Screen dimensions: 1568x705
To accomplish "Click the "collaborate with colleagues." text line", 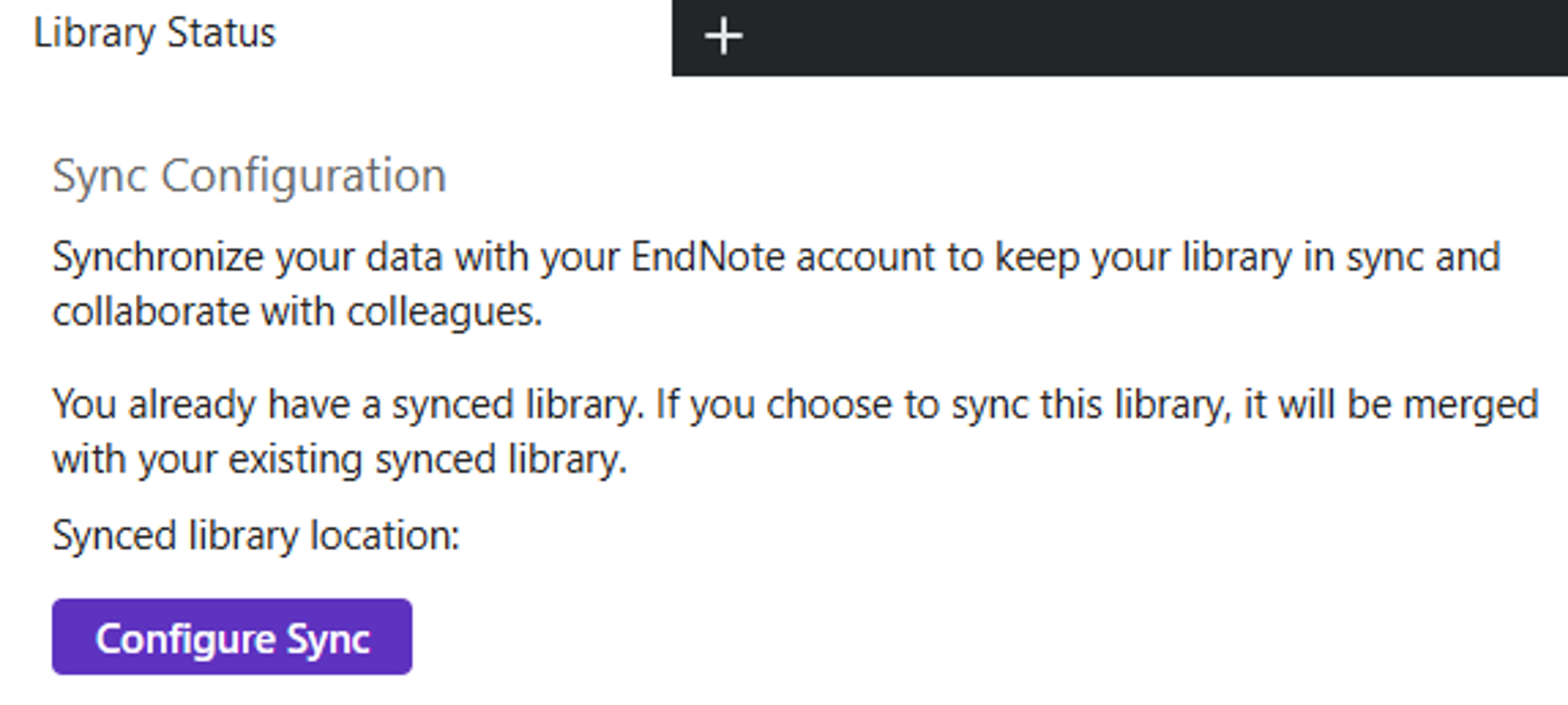I will pos(297,312).
